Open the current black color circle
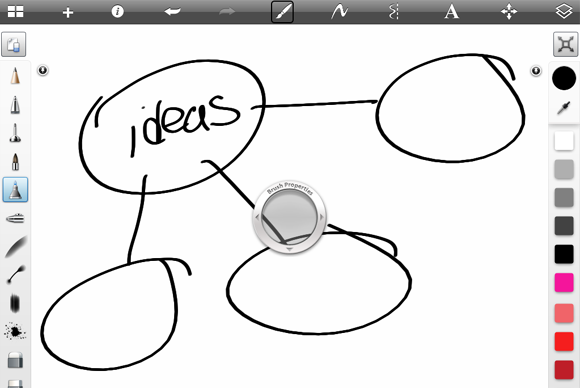580x388 pixels. (x=564, y=78)
